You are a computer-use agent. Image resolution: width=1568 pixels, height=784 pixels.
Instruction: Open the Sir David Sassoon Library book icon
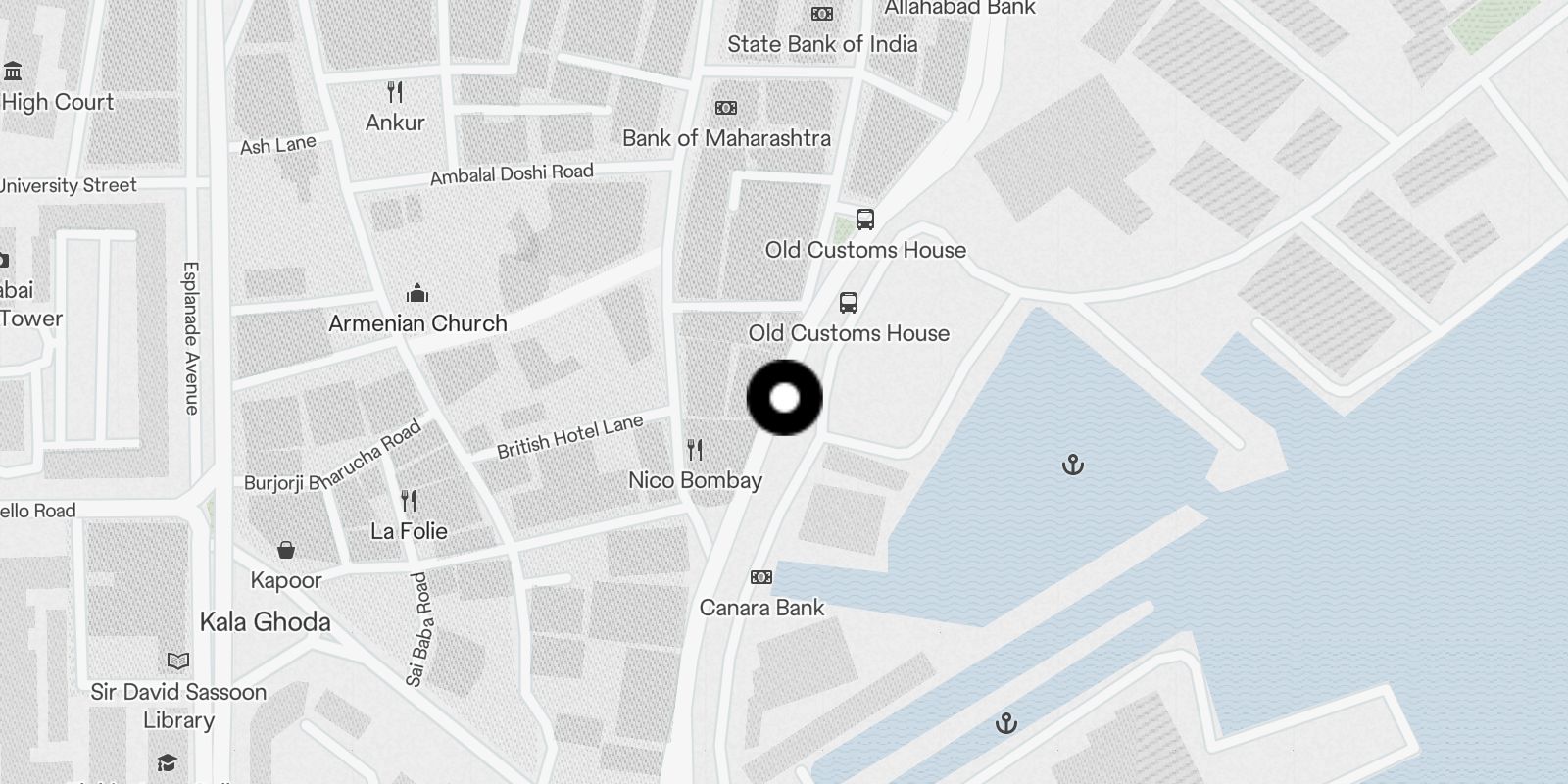tap(178, 661)
